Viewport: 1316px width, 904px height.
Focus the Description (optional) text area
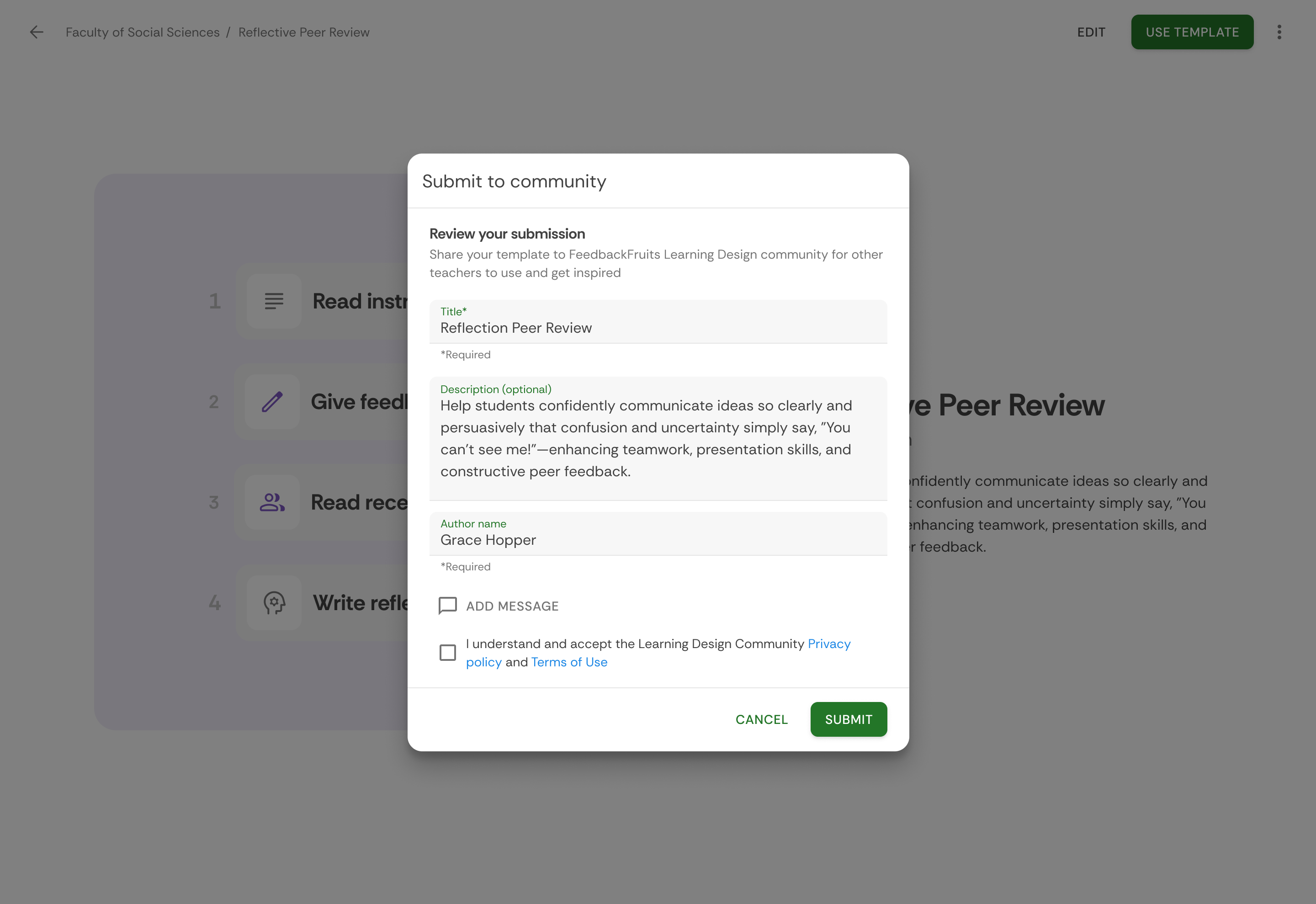(657, 438)
